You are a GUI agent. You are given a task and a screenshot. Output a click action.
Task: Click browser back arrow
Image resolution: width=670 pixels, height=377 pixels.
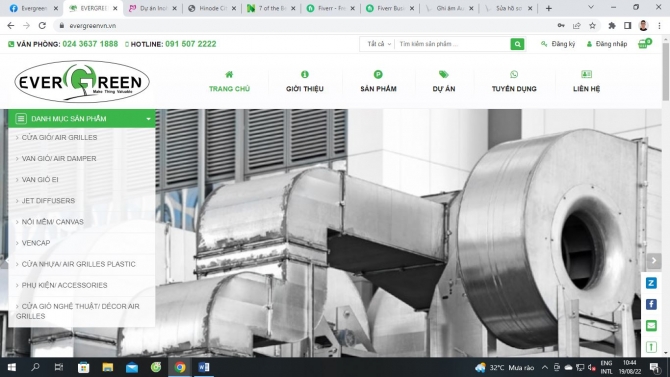point(11,26)
